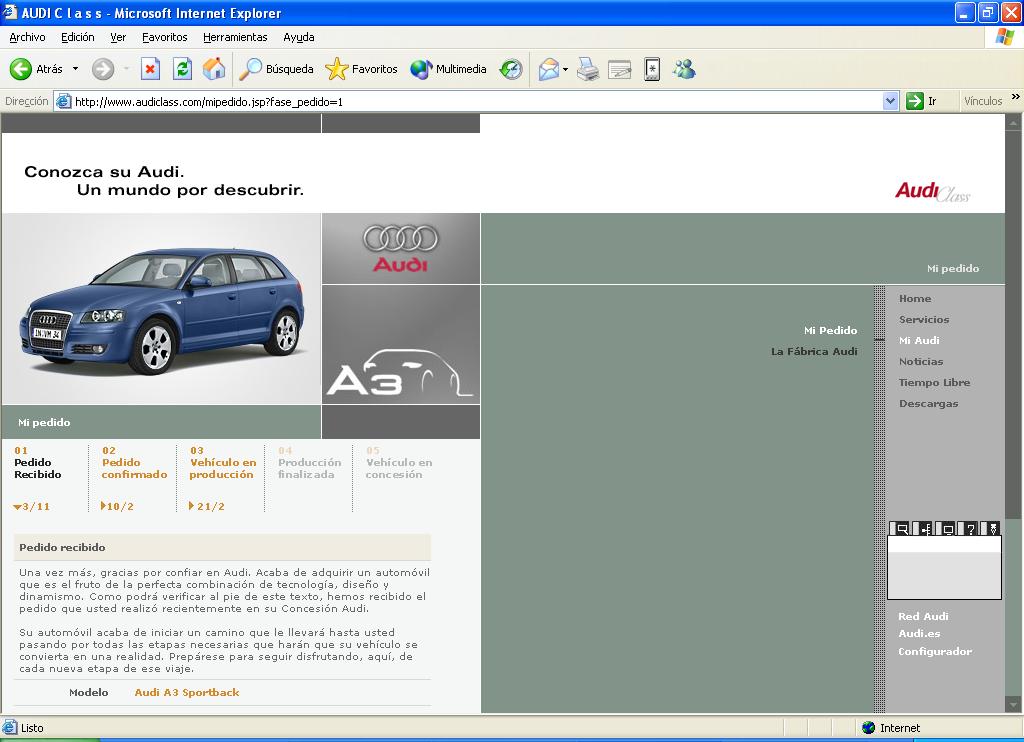This screenshot has width=1024, height=742.
Task: Click the pin sidebar icon
Action: tap(992, 528)
